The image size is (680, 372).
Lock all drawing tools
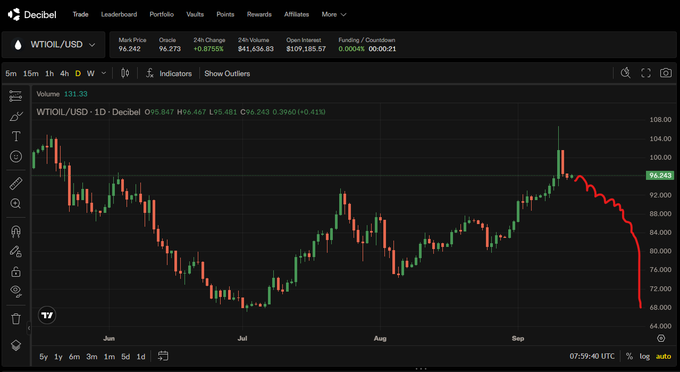[x=16, y=272]
